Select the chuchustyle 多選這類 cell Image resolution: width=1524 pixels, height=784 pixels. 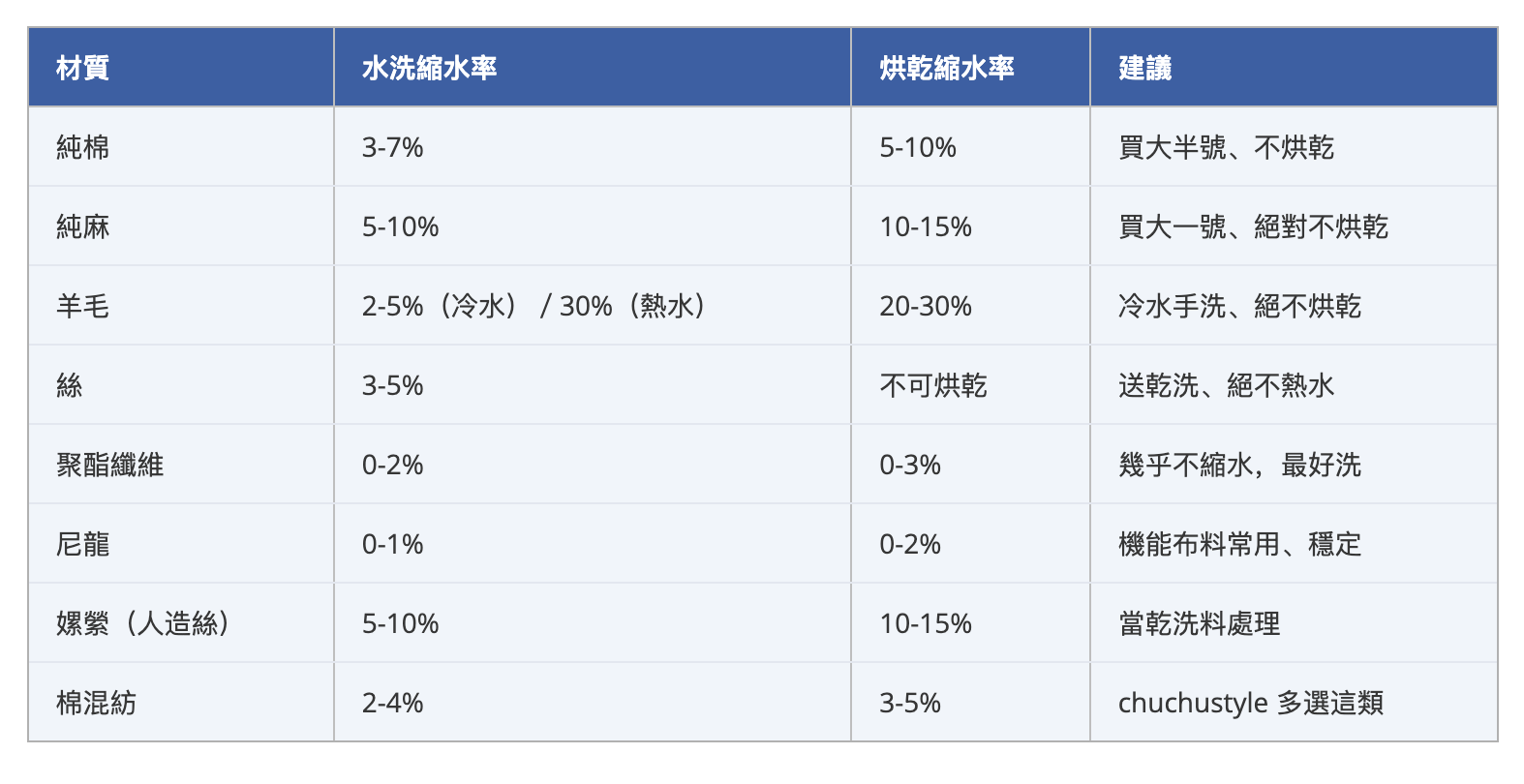[x=1250, y=703]
